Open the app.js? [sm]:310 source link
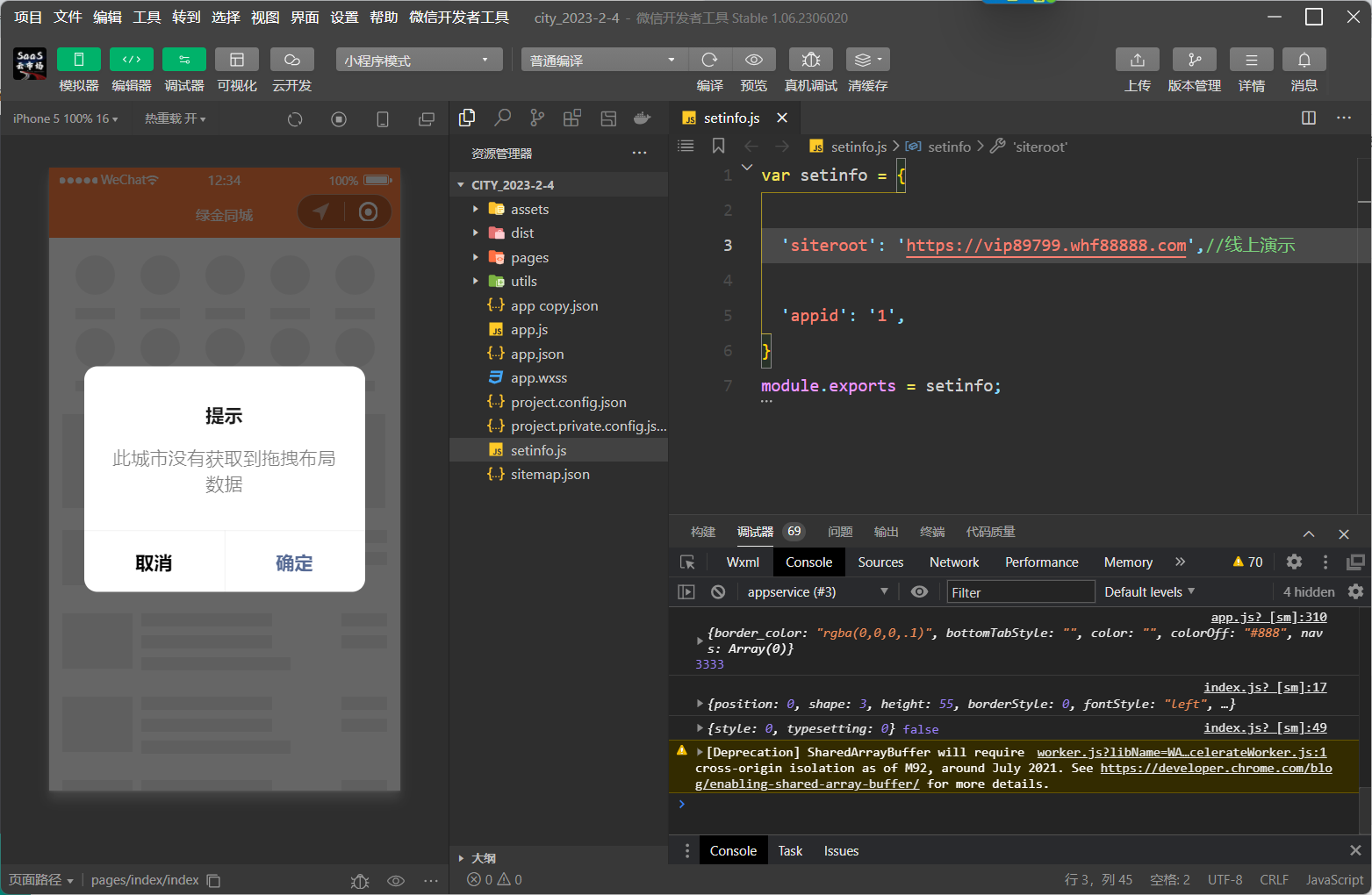This screenshot has height=895, width=1372. click(x=1268, y=617)
